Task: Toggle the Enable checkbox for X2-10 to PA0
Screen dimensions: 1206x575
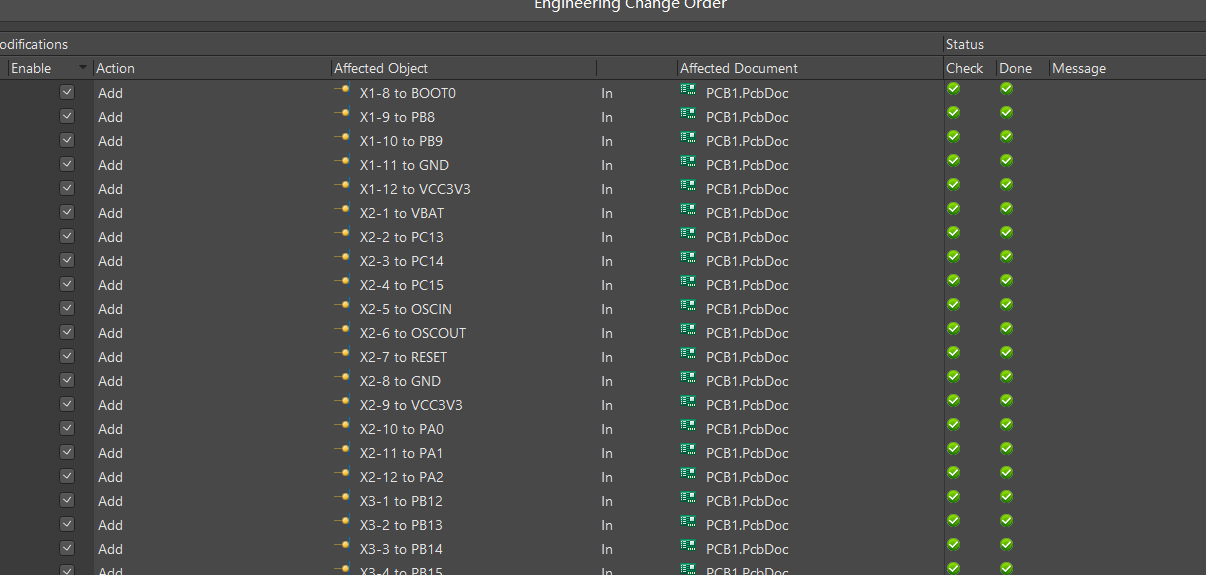Action: pyautogui.click(x=67, y=427)
